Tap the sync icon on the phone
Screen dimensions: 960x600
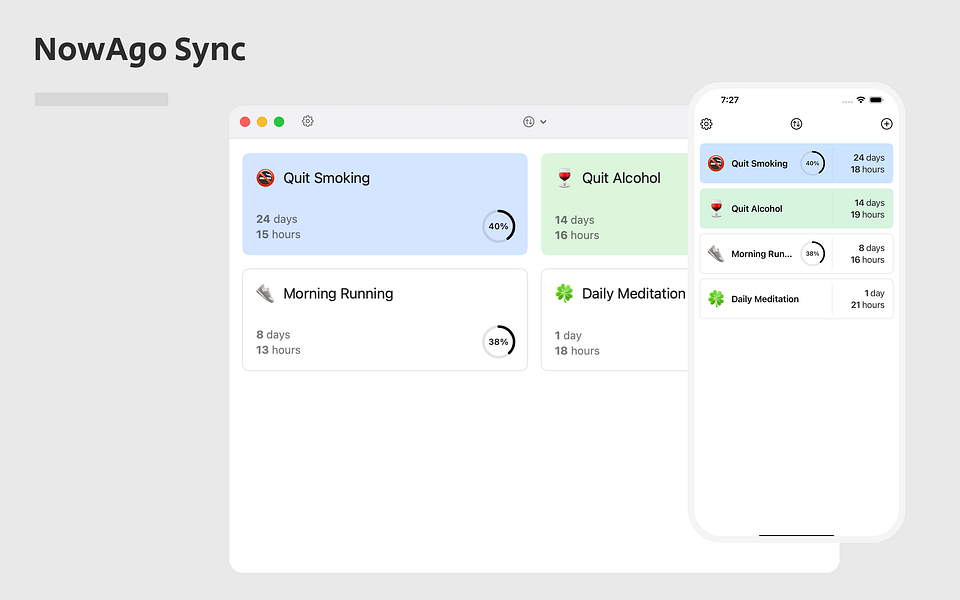click(796, 124)
